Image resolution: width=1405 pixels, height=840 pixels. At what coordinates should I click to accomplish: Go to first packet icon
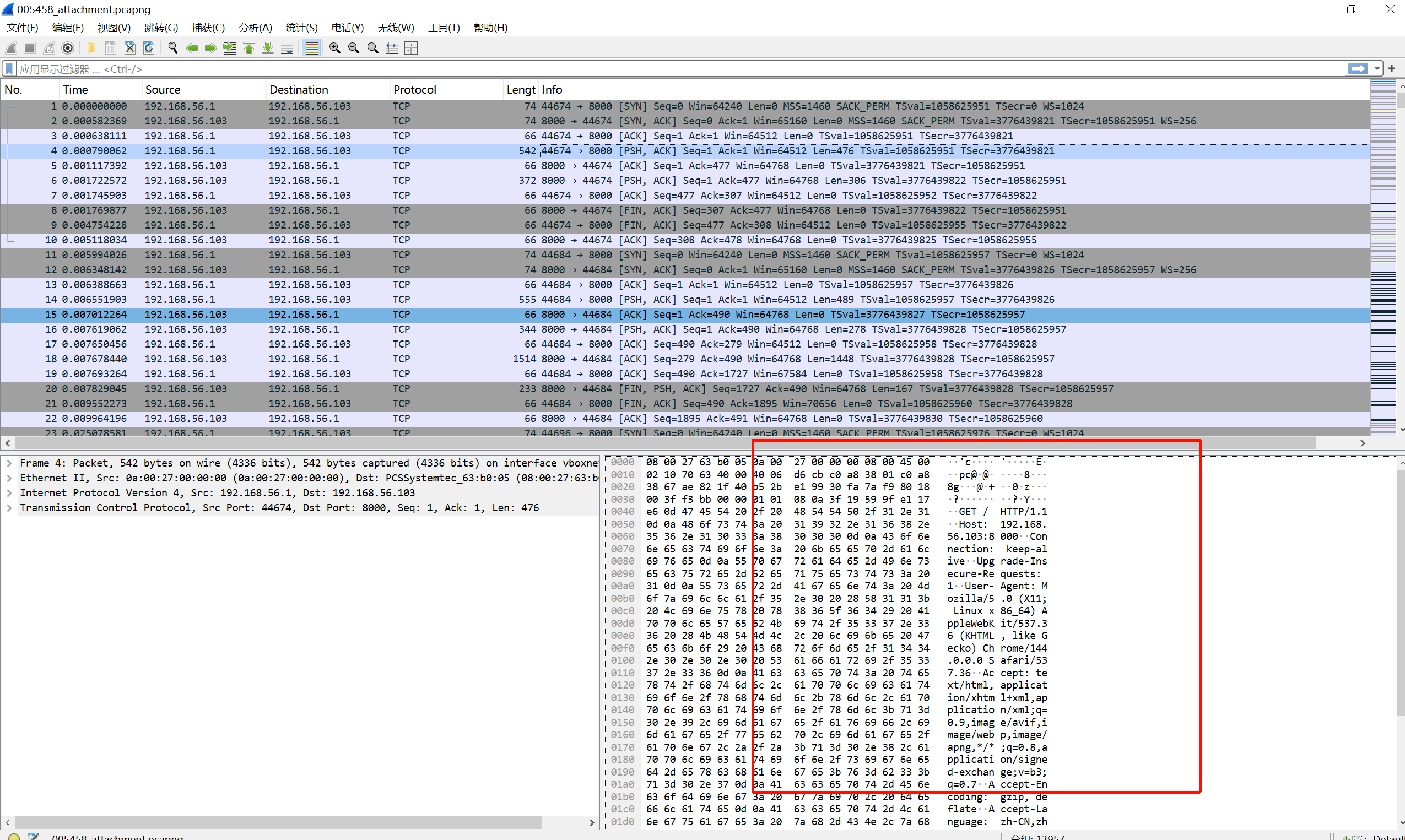249,48
